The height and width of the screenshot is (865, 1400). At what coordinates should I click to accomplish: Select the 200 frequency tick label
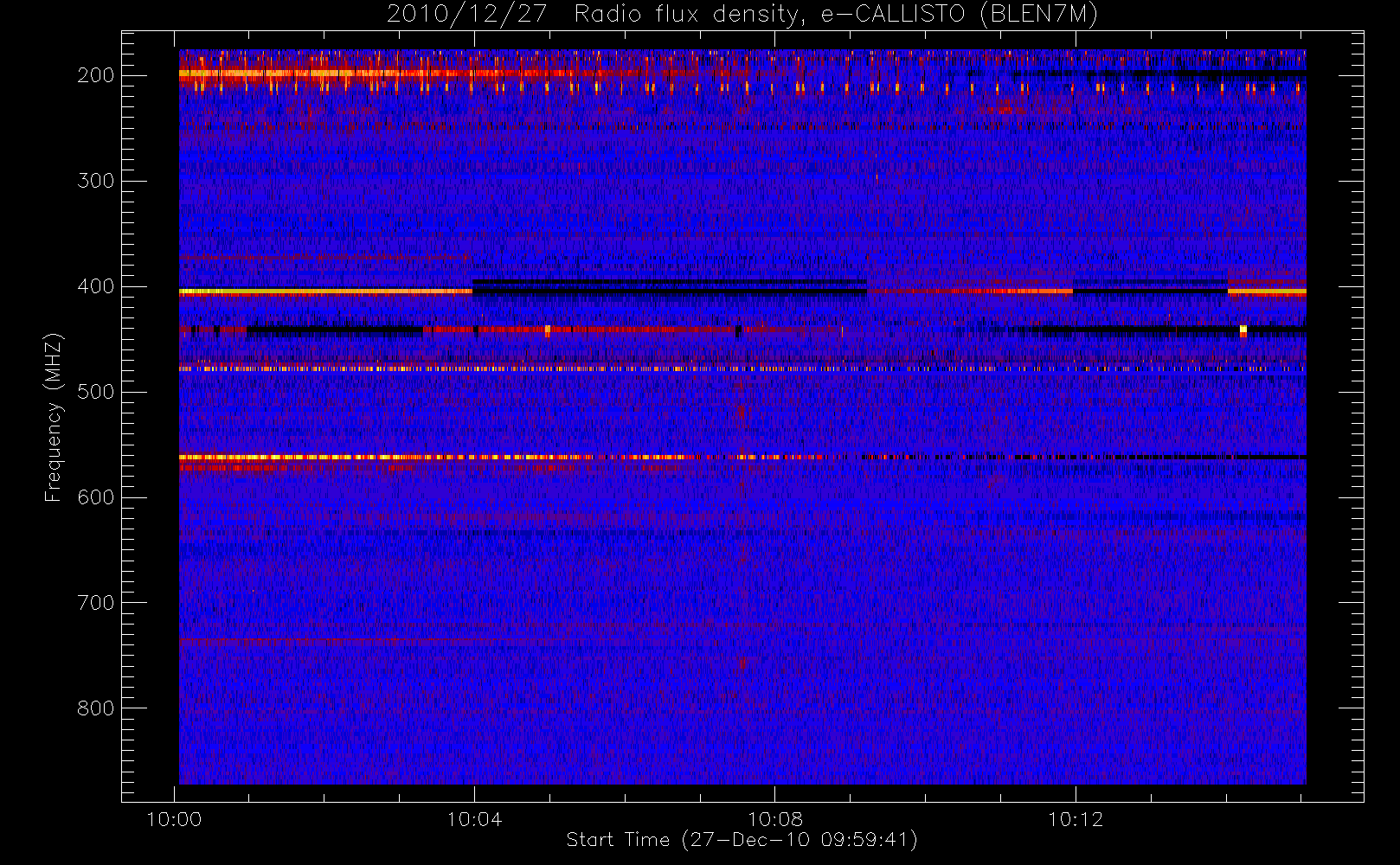[96, 75]
